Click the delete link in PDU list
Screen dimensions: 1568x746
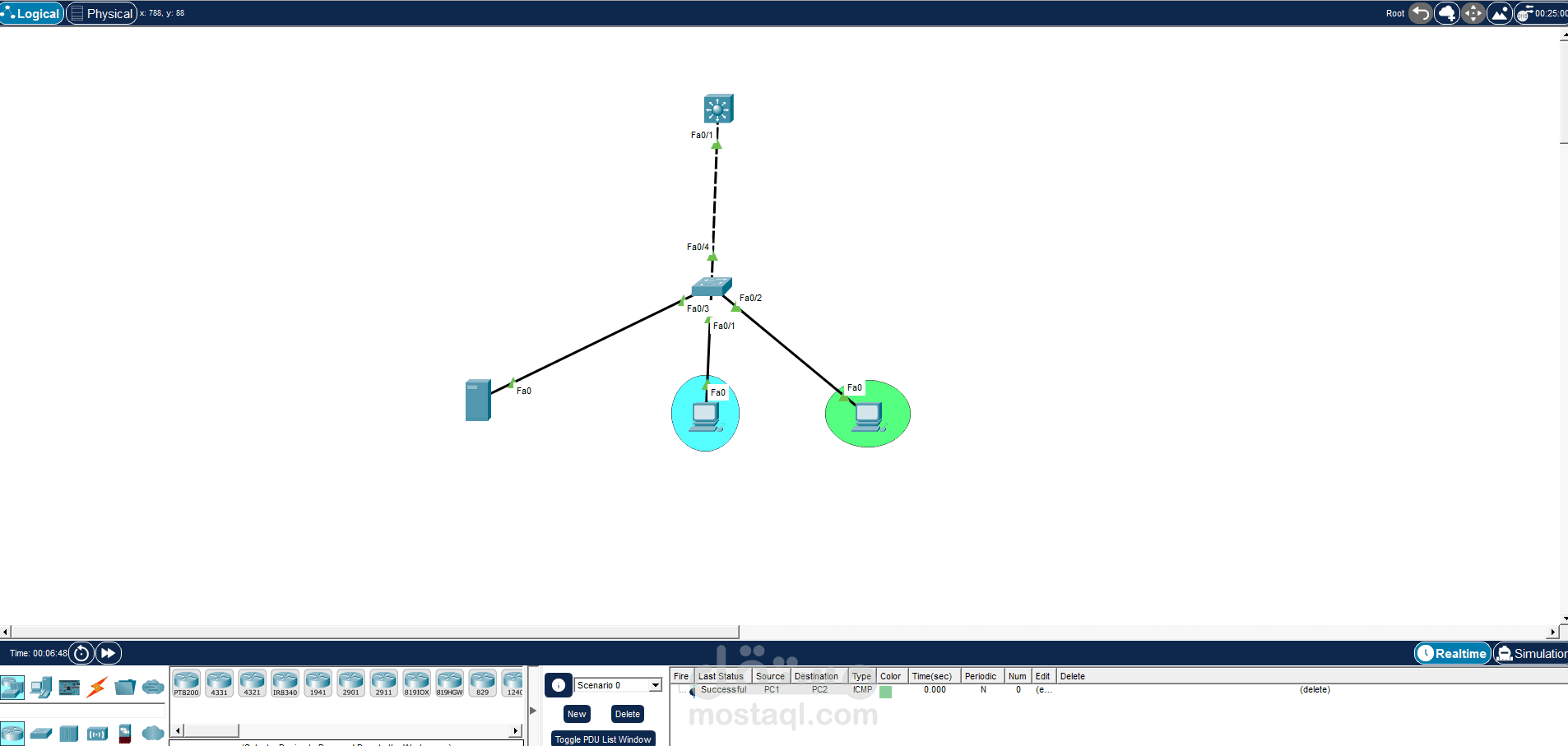point(1314,689)
